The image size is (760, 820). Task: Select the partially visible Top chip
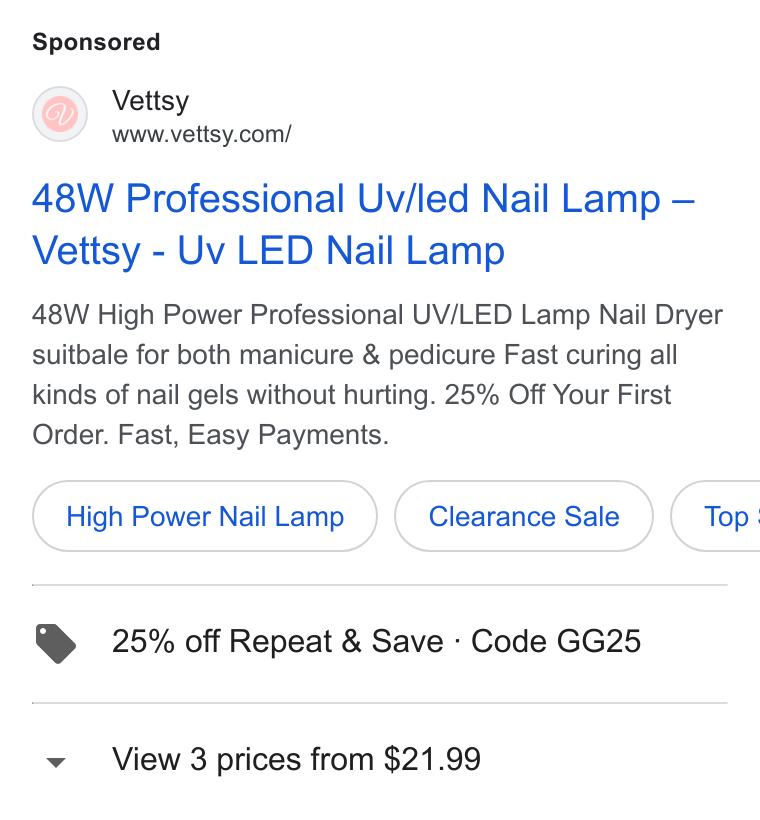[716, 516]
